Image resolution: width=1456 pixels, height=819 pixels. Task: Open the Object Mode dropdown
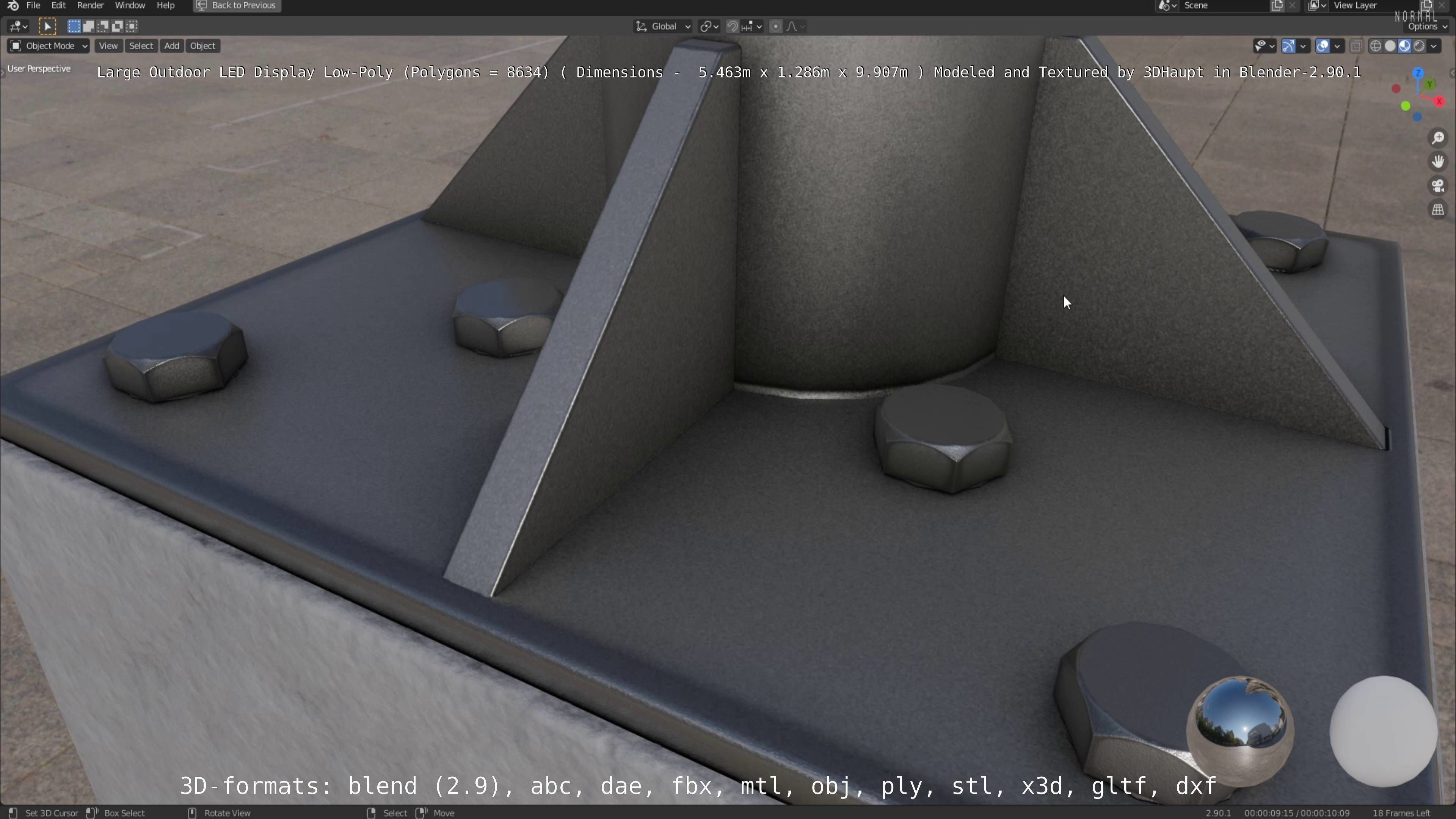[x=49, y=46]
